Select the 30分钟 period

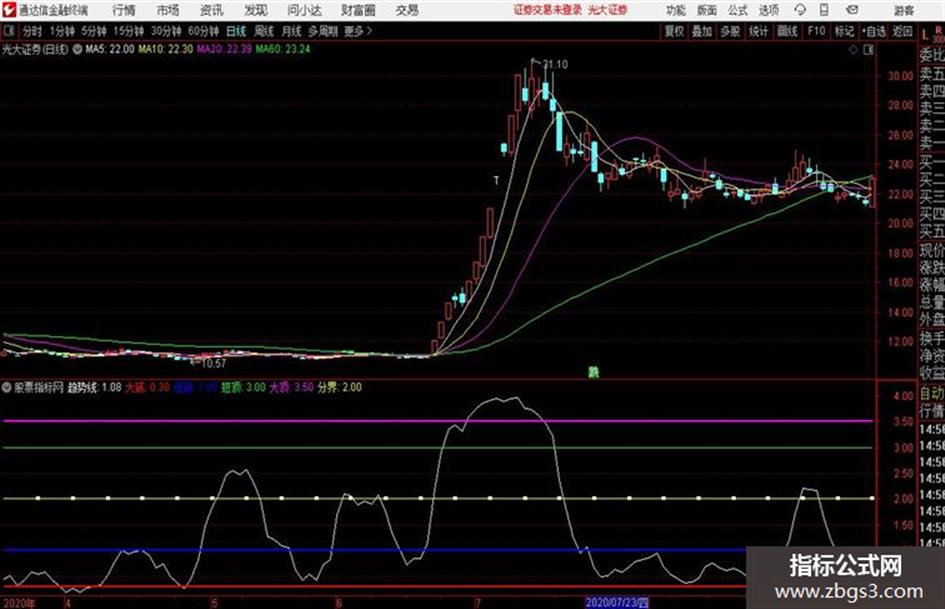pyautogui.click(x=166, y=31)
